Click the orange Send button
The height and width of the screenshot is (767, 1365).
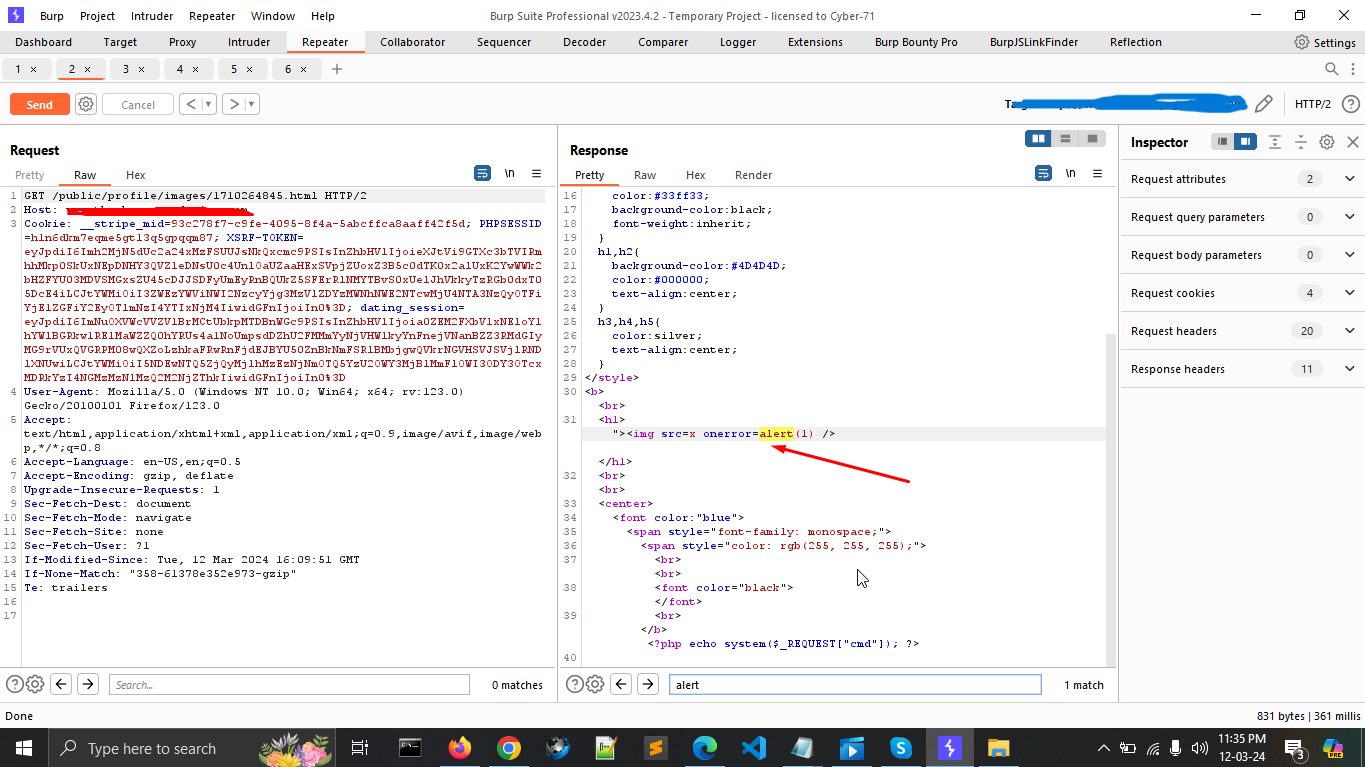click(x=40, y=104)
